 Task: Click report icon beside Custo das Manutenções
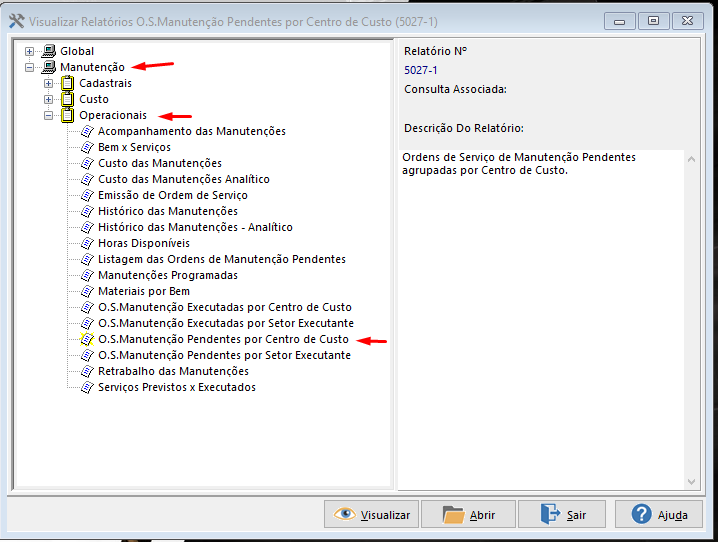87,163
